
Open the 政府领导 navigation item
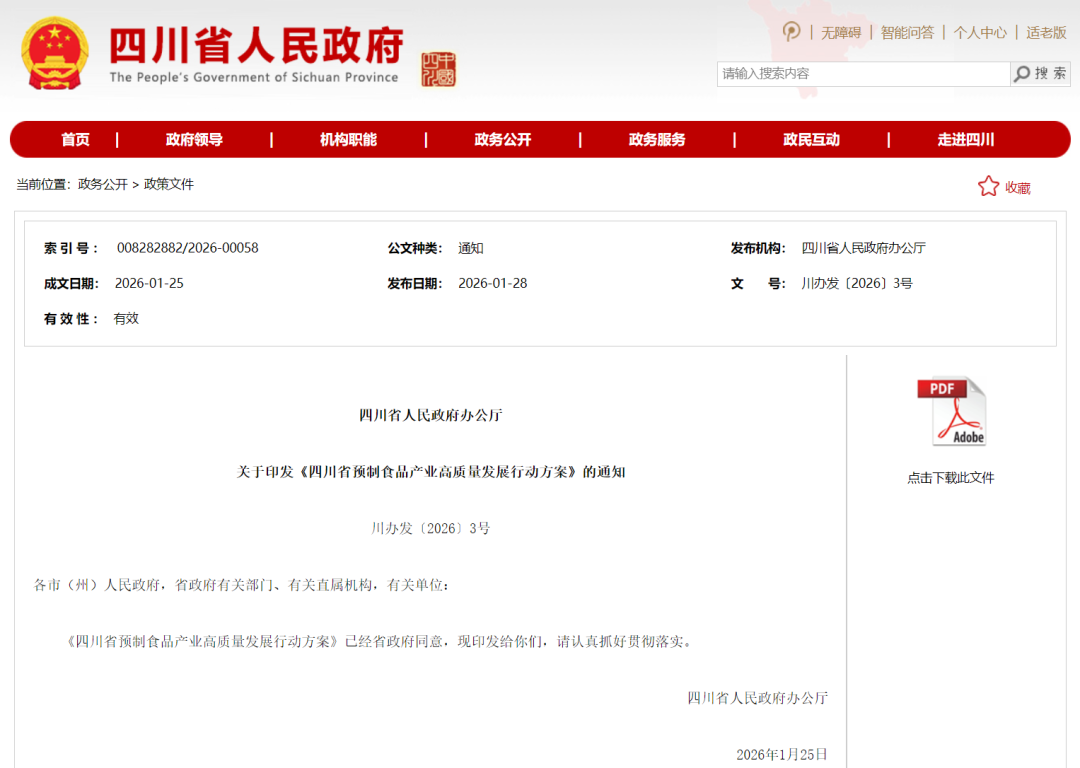(x=194, y=140)
